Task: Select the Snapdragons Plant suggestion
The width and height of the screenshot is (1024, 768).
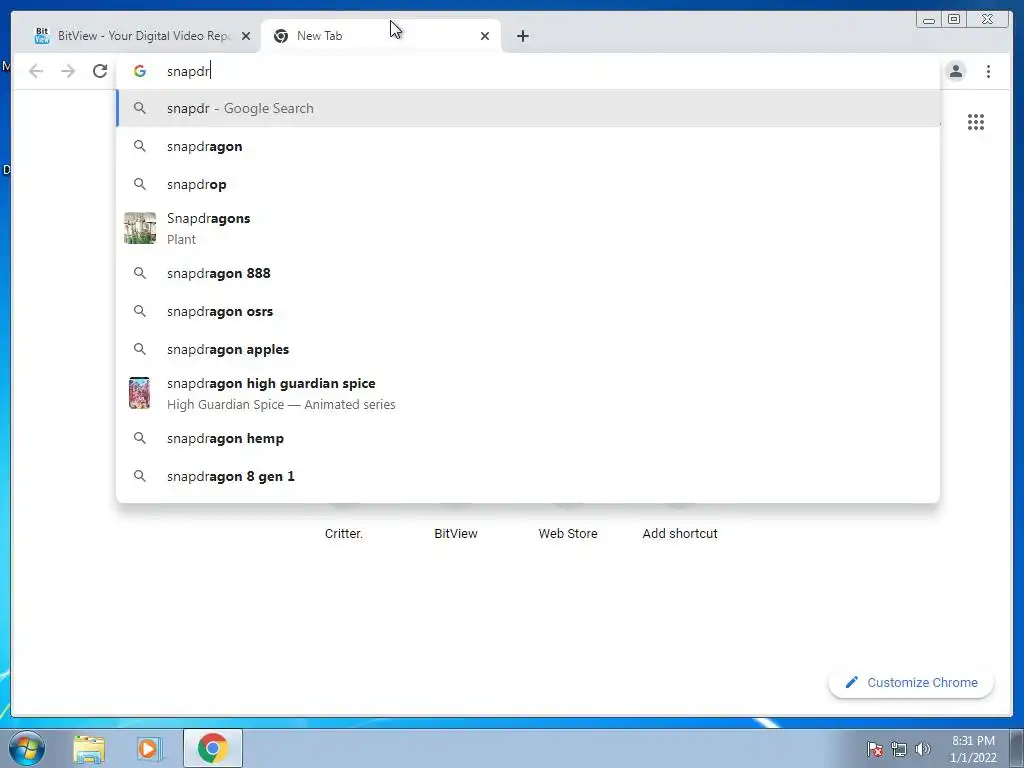Action: click(528, 229)
